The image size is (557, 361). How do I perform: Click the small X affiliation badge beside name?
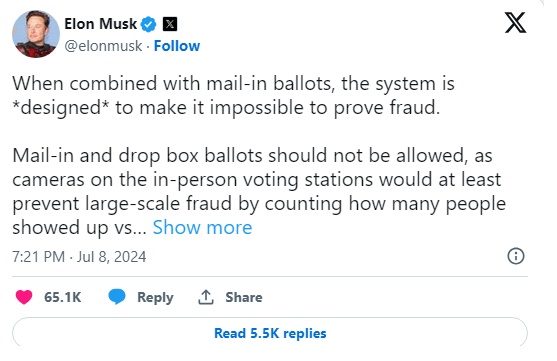pyautogui.click(x=170, y=24)
